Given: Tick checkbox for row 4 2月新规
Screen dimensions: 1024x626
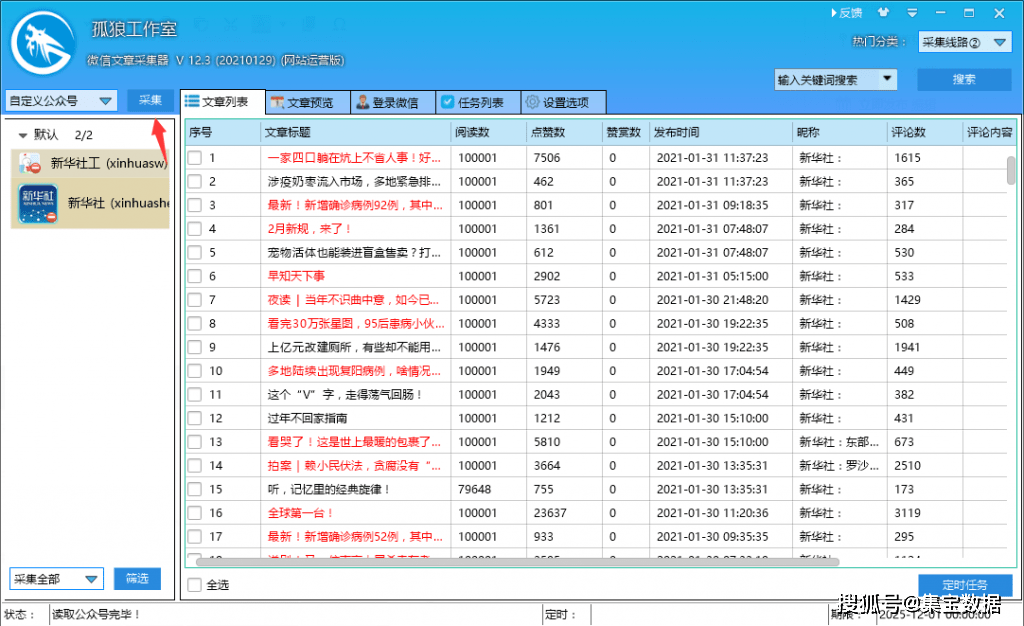Looking at the screenshot, I should (195, 229).
